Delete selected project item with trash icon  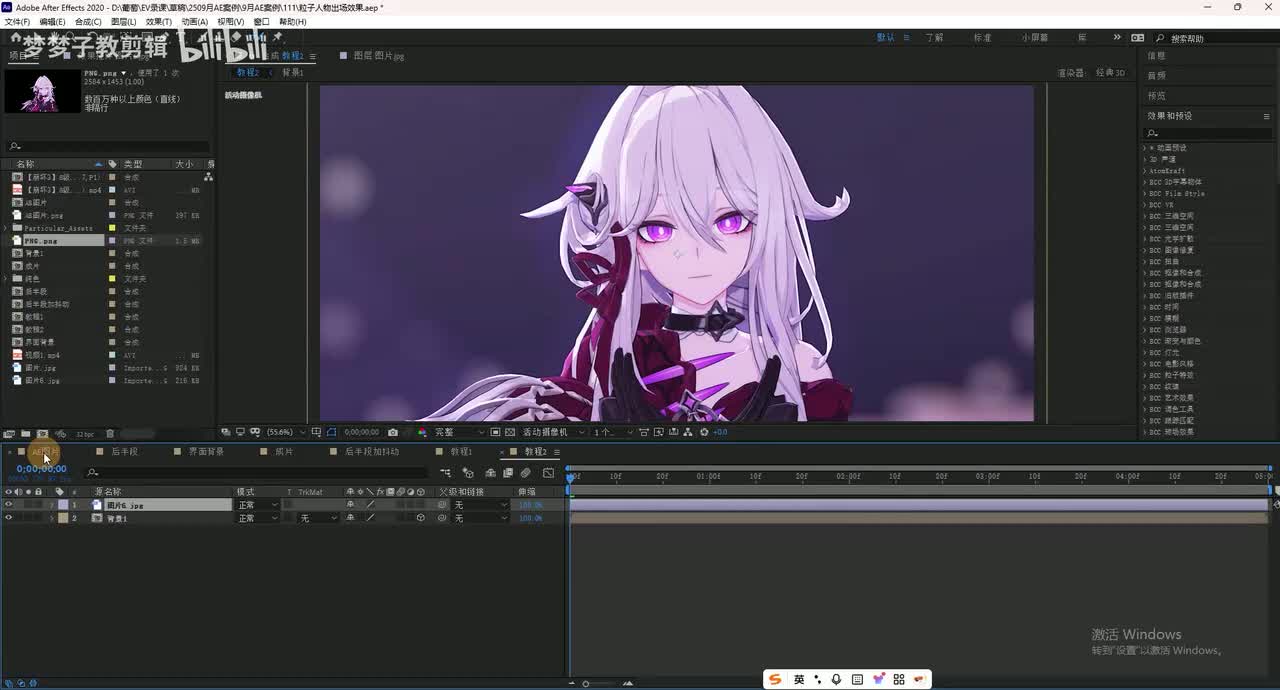pos(110,434)
